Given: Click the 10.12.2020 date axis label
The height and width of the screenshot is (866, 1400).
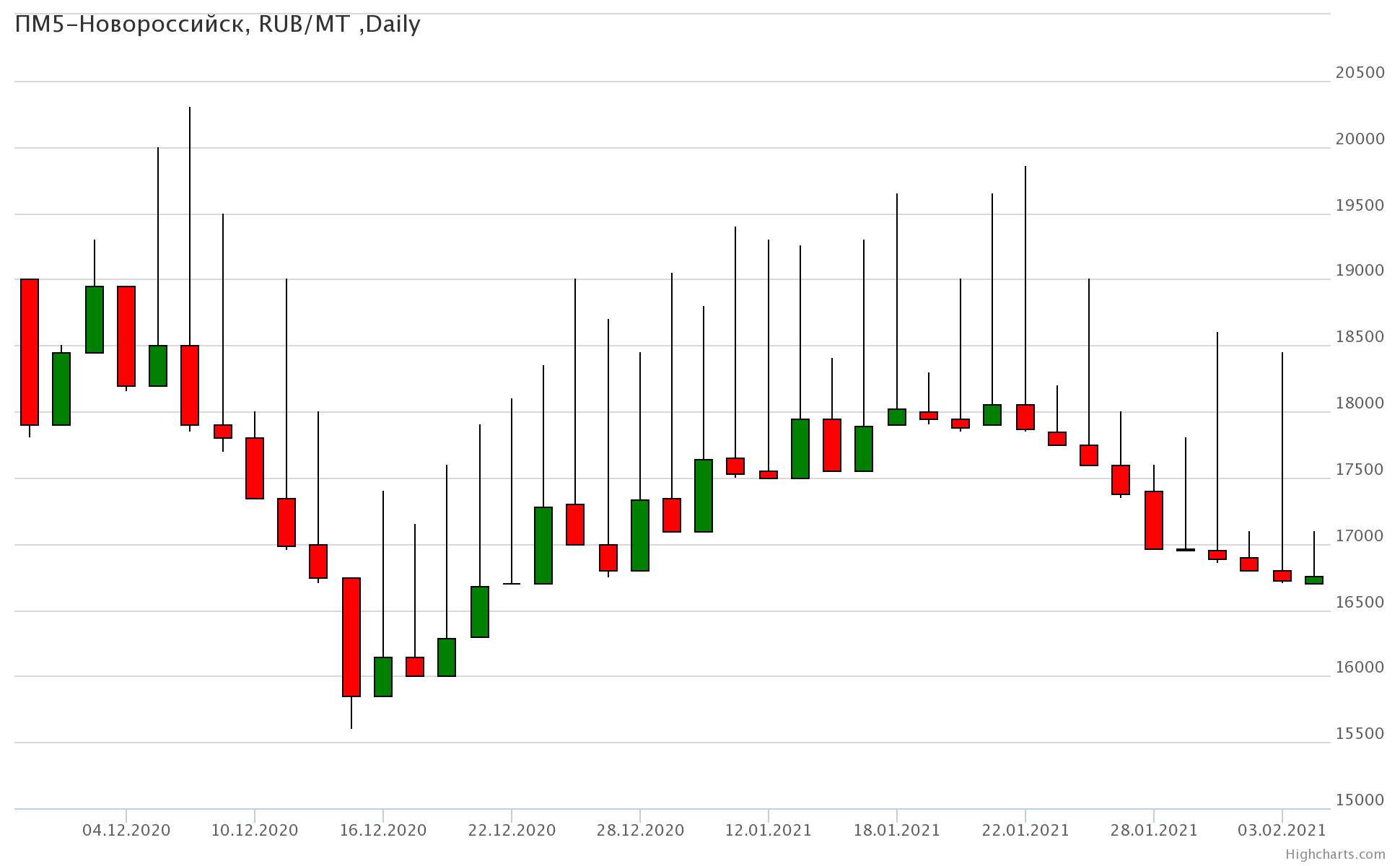Looking at the screenshot, I should click(254, 830).
